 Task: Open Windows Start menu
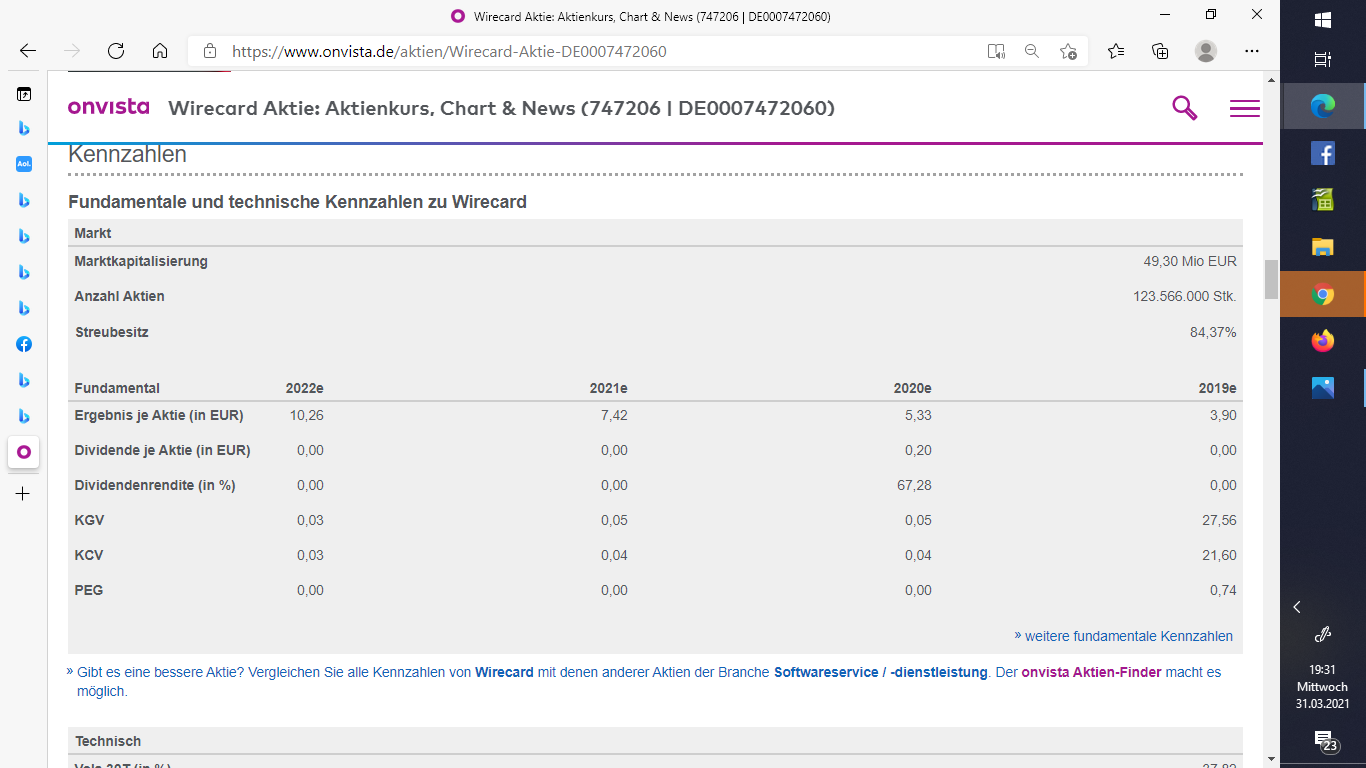click(x=1323, y=19)
